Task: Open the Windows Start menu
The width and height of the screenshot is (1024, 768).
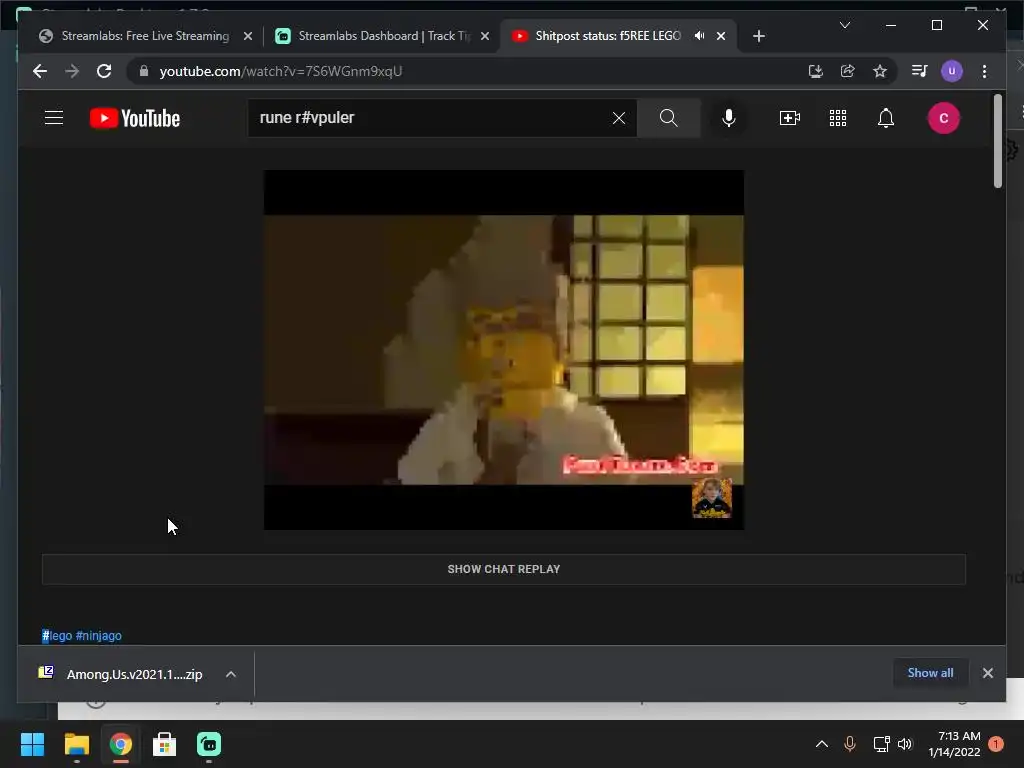Action: (32, 744)
